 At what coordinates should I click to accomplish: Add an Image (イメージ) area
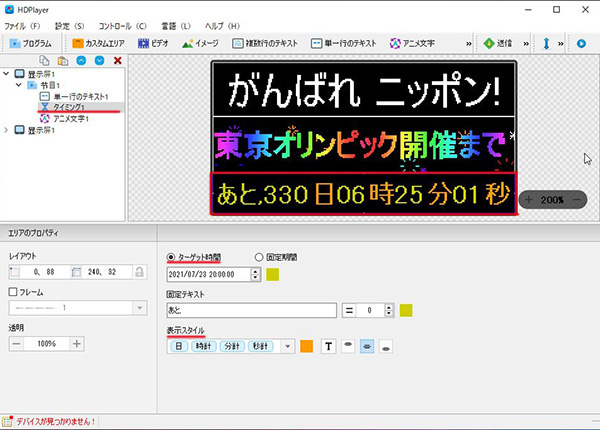[x=200, y=44]
